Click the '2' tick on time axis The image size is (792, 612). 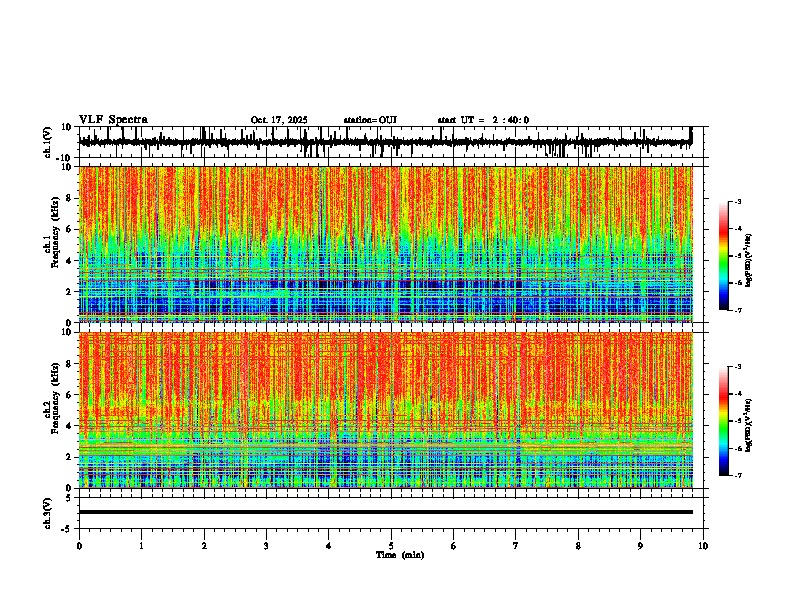click(x=204, y=546)
